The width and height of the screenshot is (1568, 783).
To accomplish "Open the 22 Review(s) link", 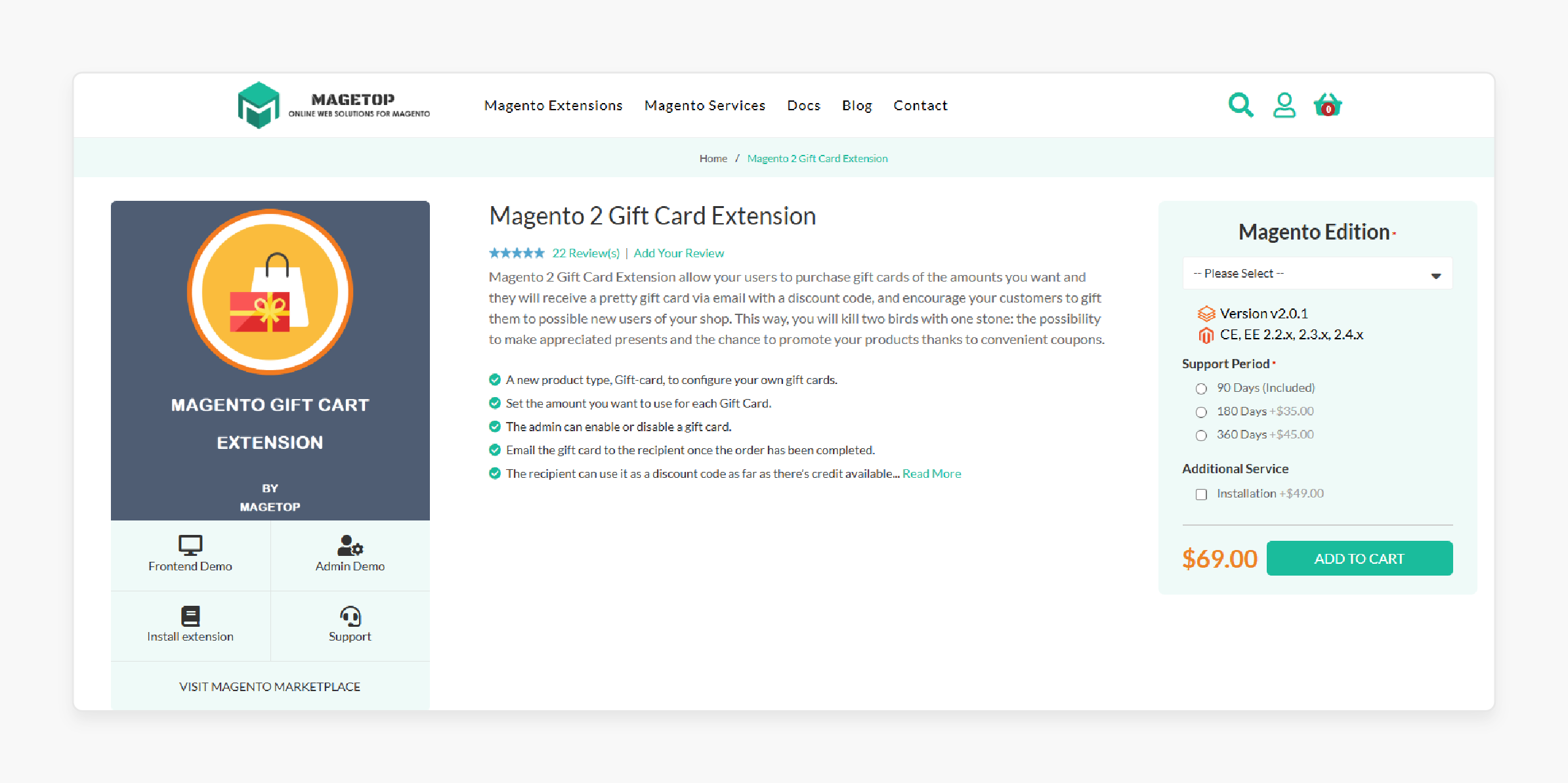I will pyautogui.click(x=586, y=253).
